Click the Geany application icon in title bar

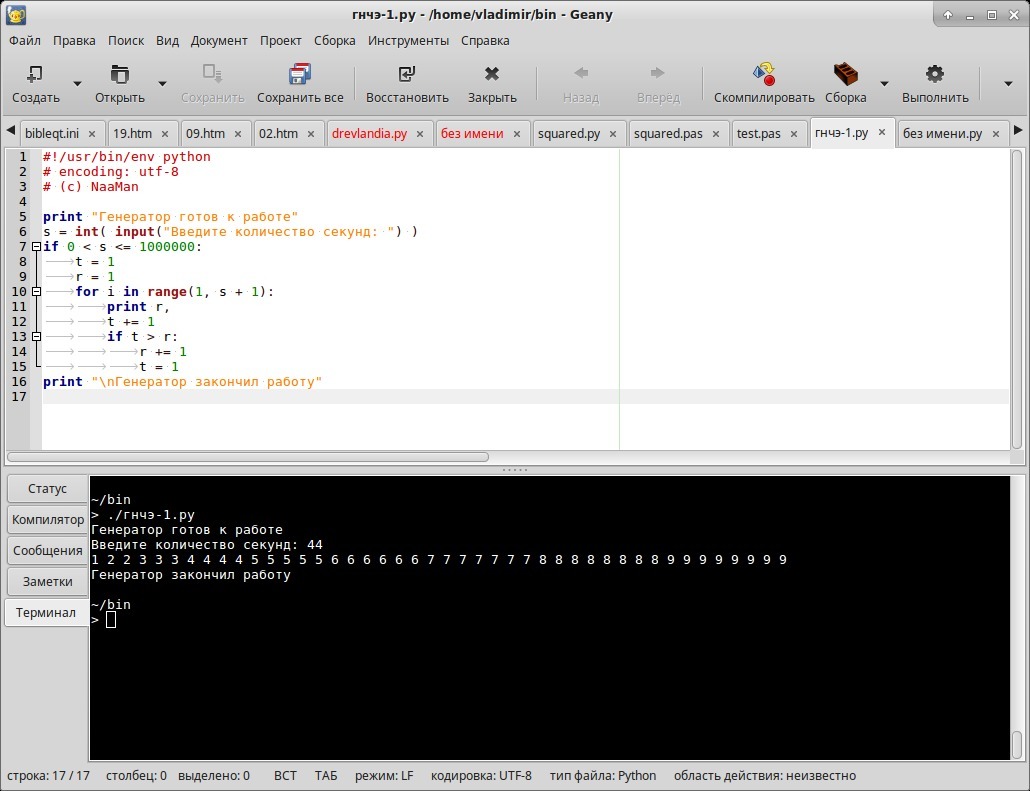coord(16,15)
